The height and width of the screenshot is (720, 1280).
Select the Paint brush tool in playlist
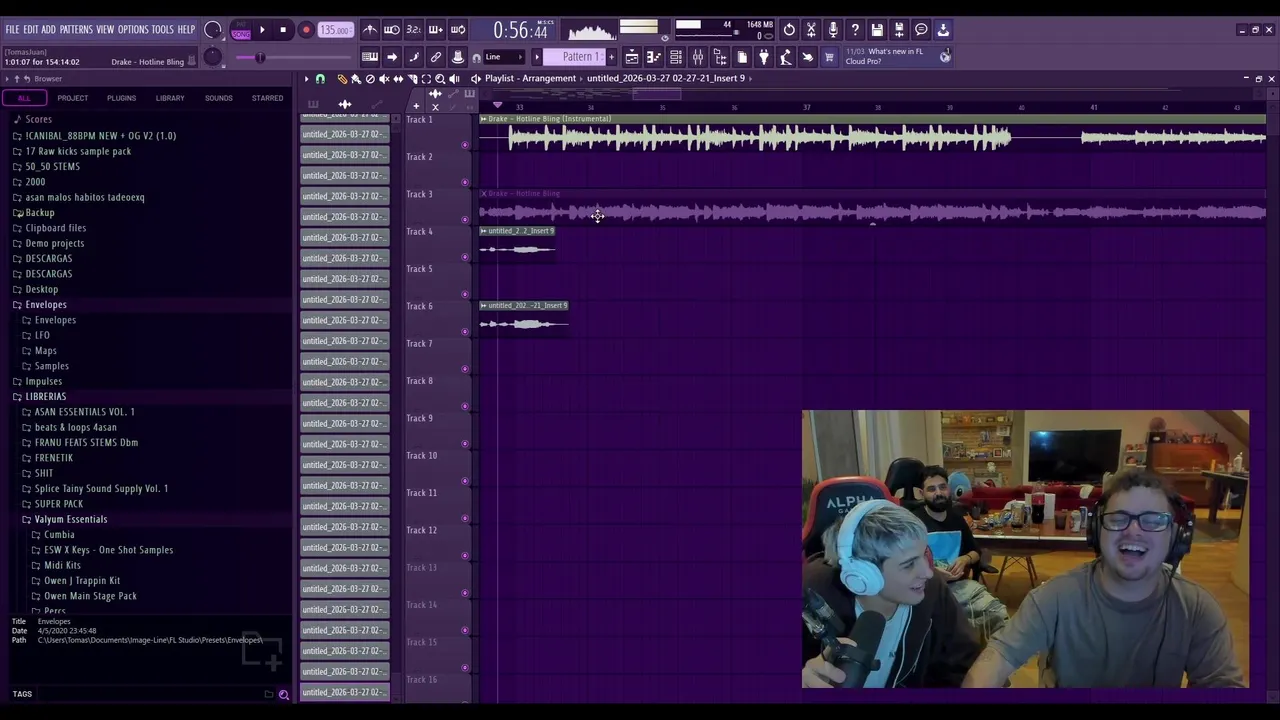[x=356, y=79]
